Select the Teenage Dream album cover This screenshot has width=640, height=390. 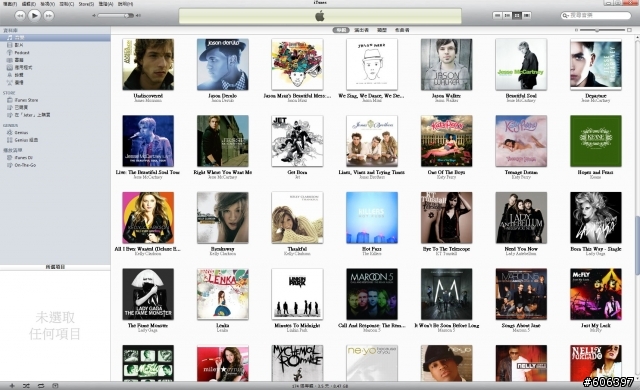coord(521,141)
